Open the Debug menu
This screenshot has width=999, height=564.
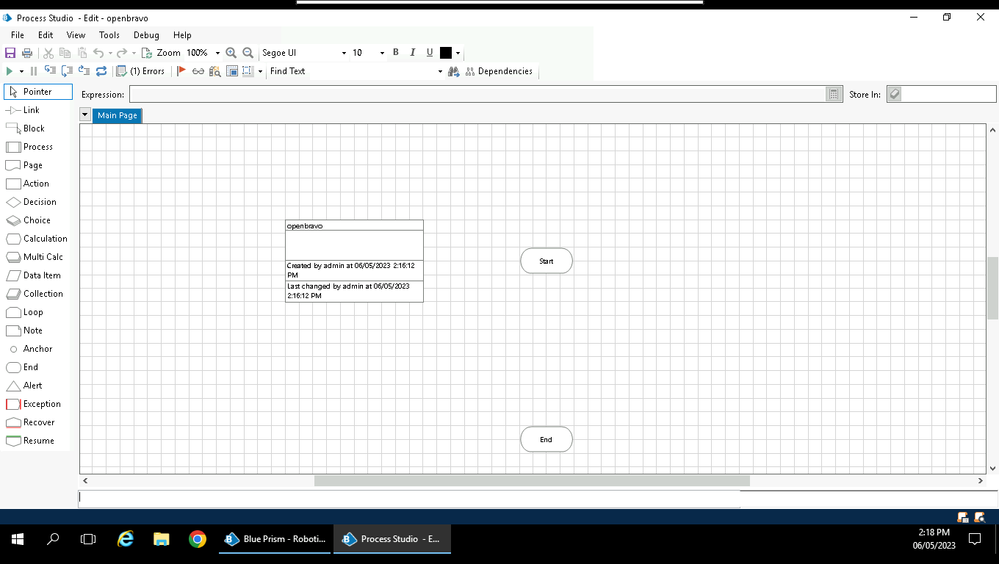pyautogui.click(x=146, y=35)
